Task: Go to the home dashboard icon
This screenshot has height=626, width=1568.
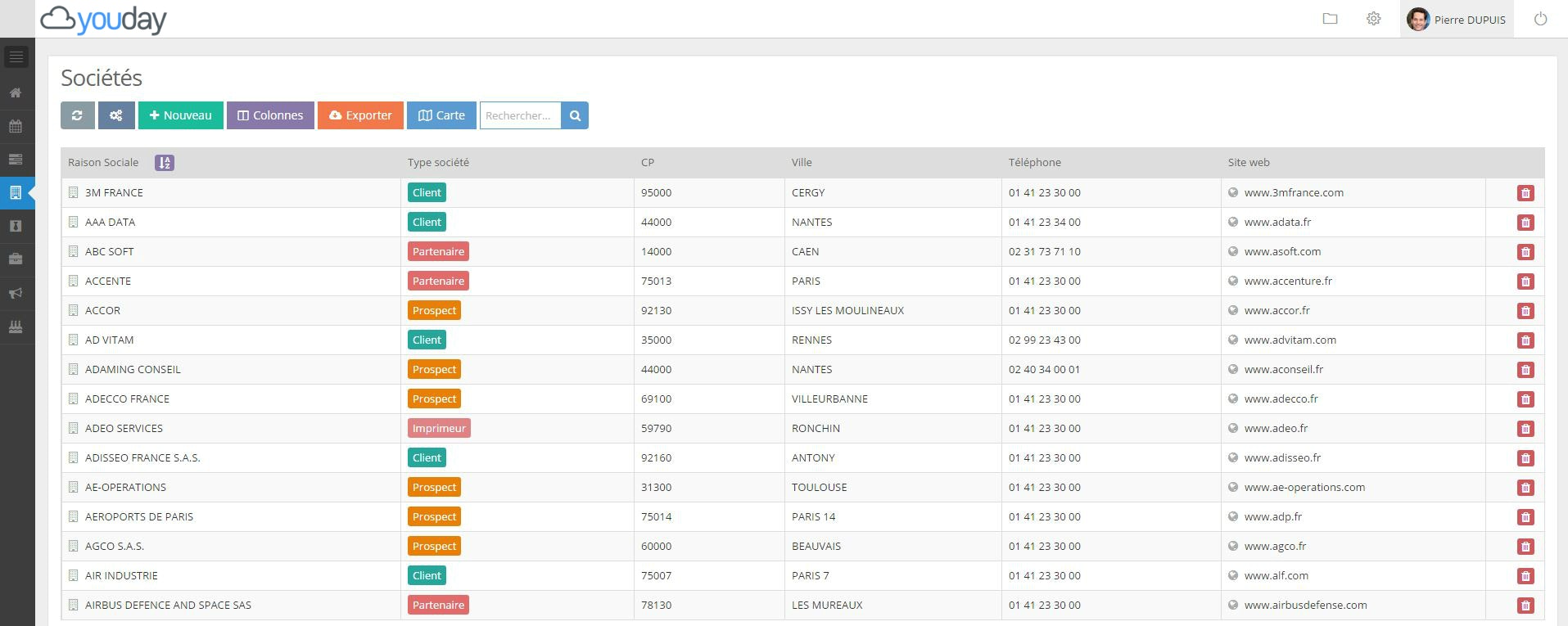Action: [16, 92]
